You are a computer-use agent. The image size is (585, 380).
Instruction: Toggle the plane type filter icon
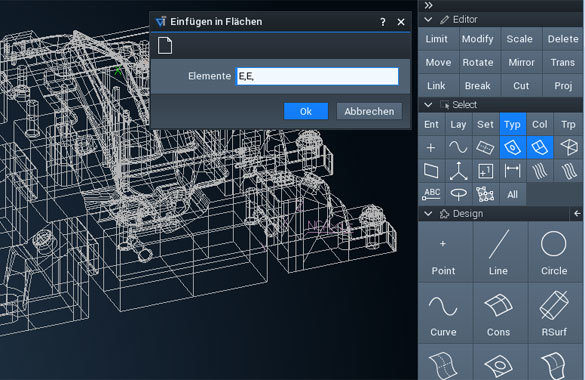pyautogui.click(x=431, y=171)
